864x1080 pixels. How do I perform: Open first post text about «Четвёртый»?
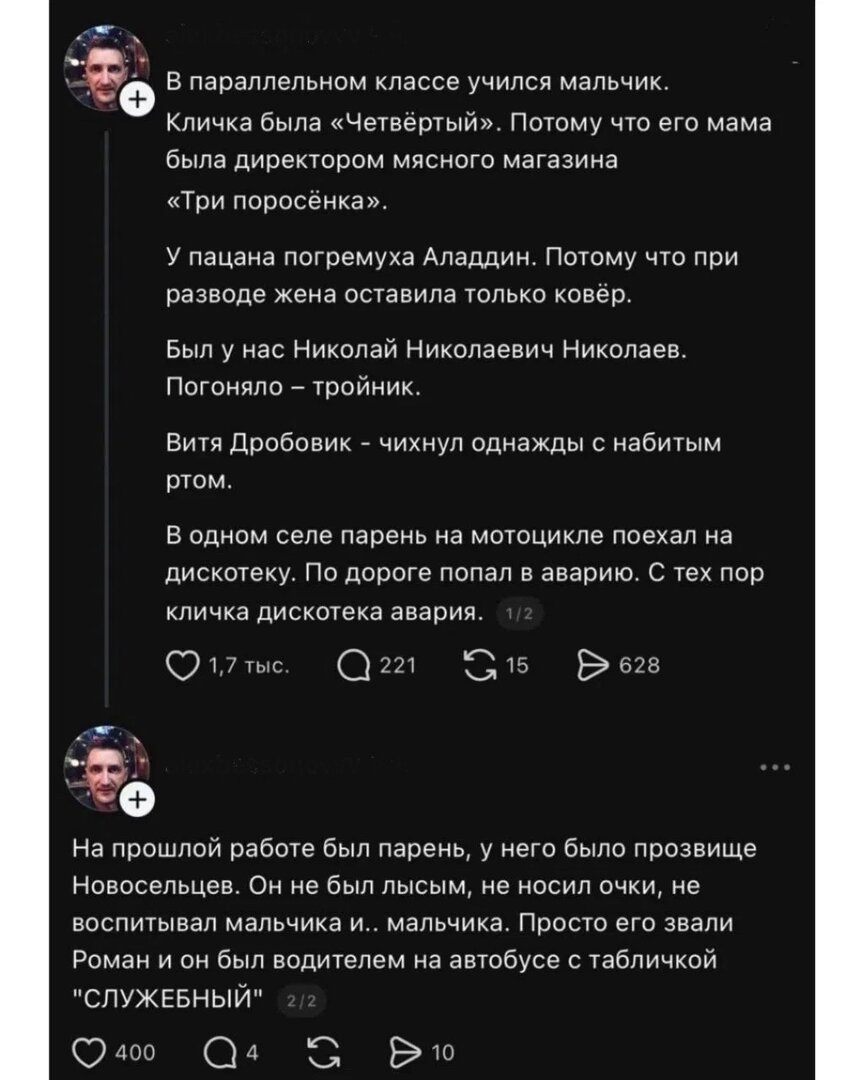coord(469,143)
